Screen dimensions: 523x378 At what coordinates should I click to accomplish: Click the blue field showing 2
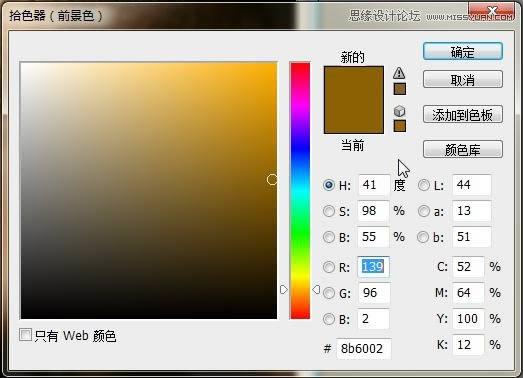click(x=373, y=319)
